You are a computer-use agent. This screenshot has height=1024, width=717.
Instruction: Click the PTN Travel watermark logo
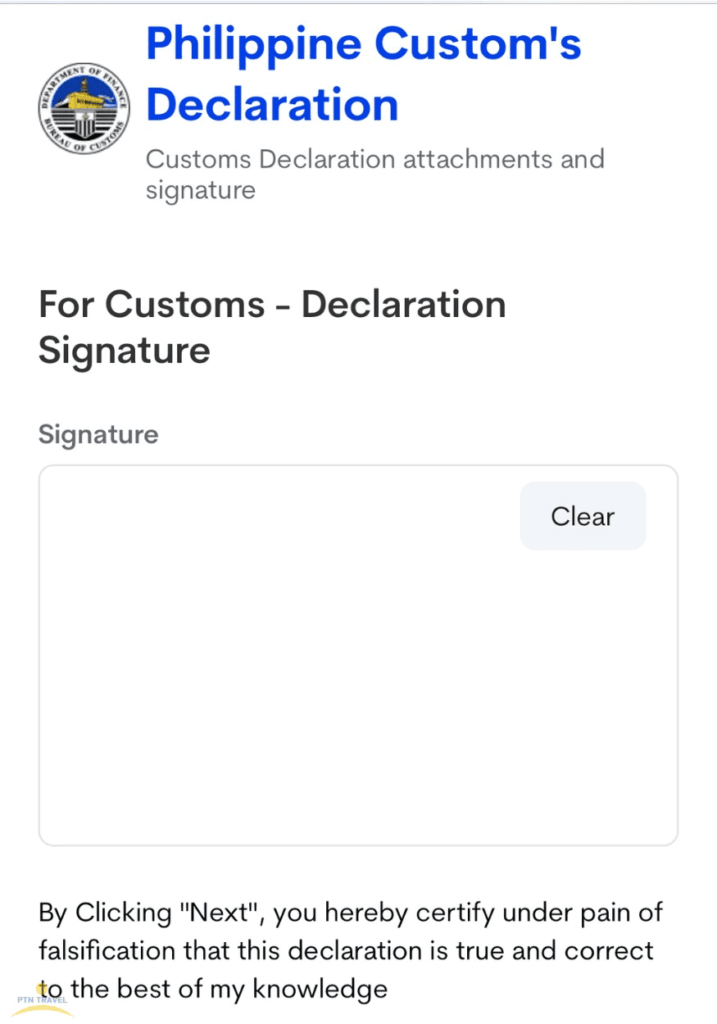click(42, 1001)
